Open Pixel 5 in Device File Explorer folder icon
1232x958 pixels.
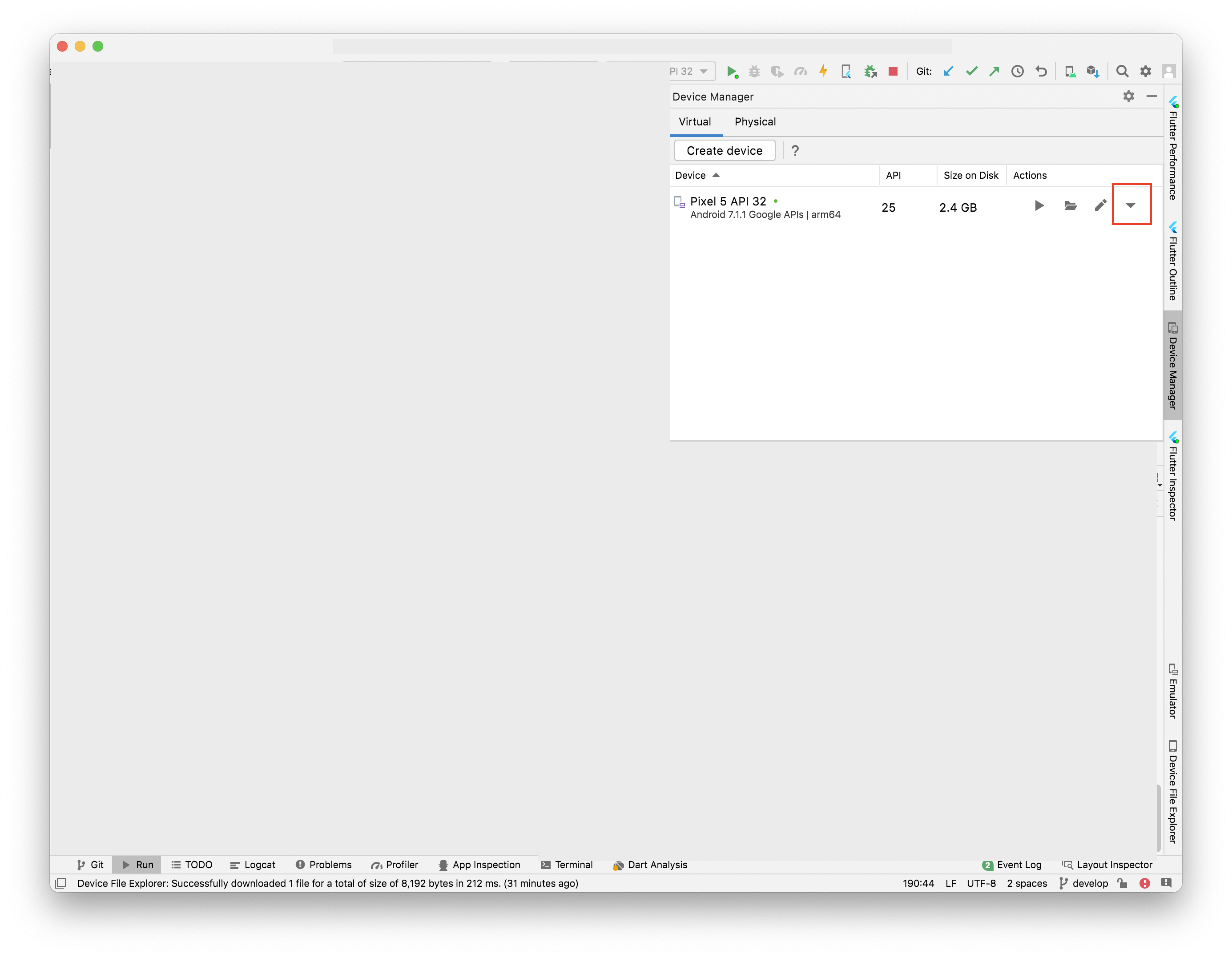1071,206
